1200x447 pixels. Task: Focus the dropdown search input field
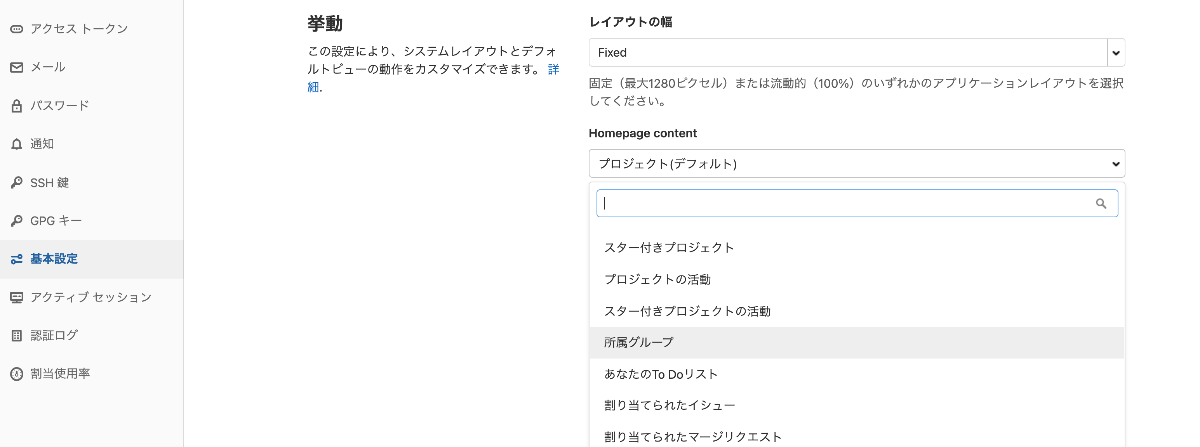coord(857,203)
